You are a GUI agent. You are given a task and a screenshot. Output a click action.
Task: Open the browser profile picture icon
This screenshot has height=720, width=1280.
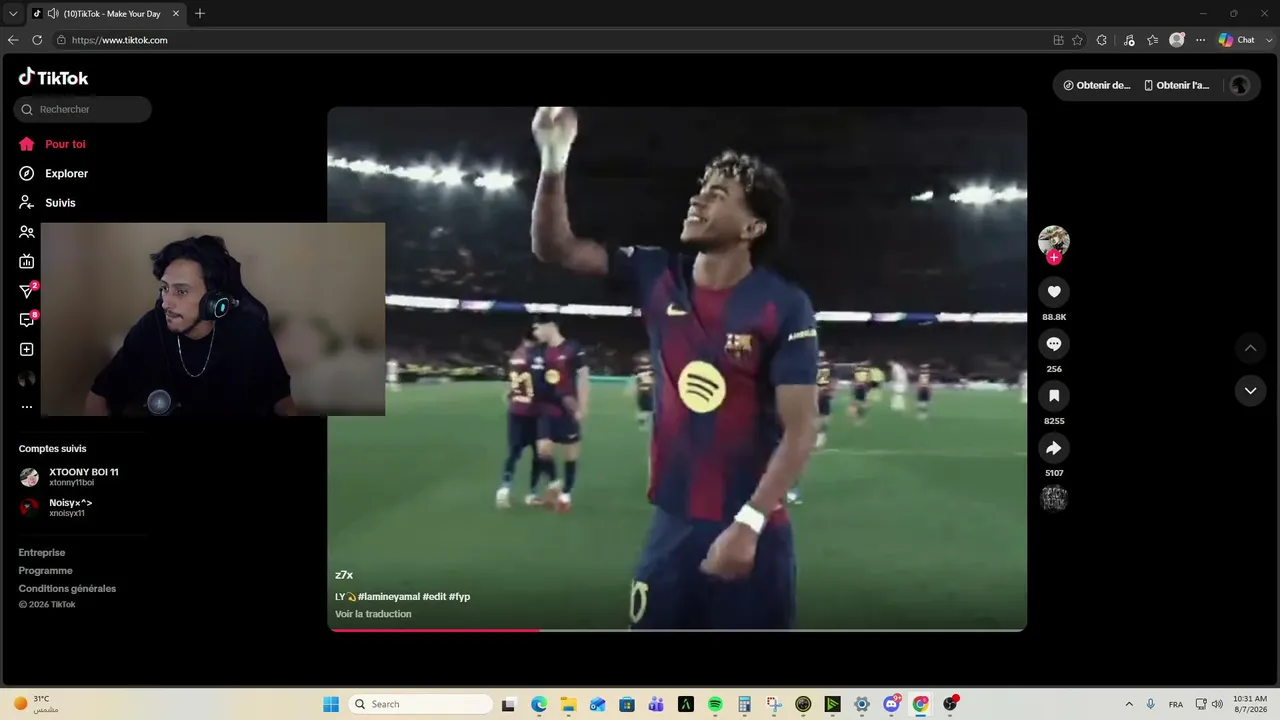pyautogui.click(x=1177, y=40)
